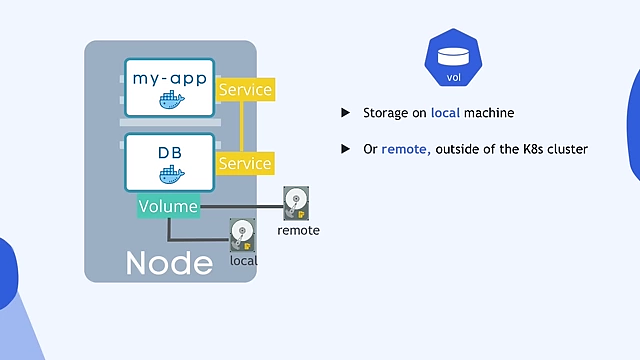Click the Docker whale in my-app box

pos(171,100)
